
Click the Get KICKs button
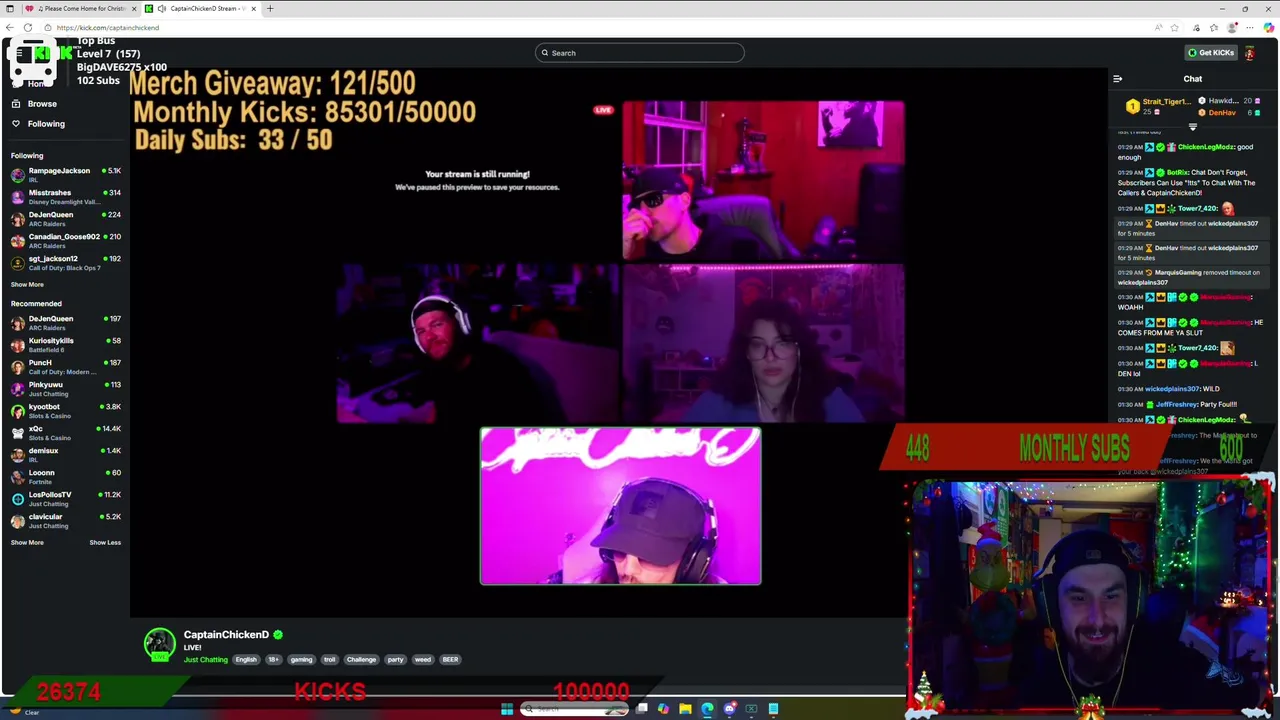pyautogui.click(x=1211, y=53)
